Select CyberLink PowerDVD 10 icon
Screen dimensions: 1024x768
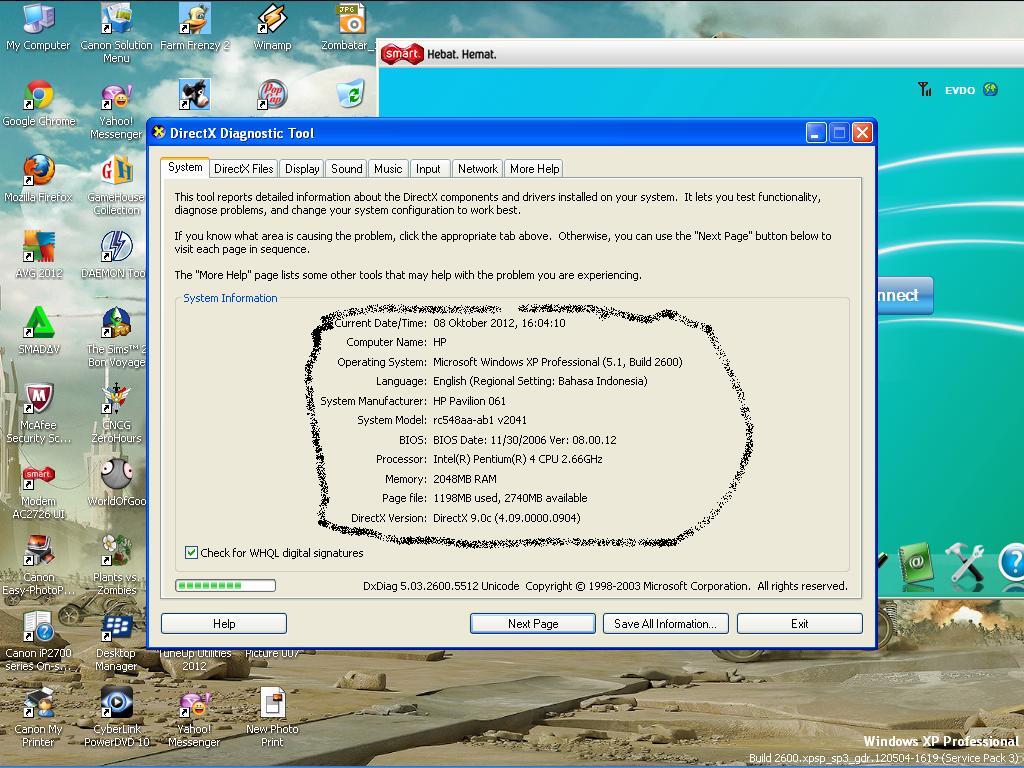point(116,704)
